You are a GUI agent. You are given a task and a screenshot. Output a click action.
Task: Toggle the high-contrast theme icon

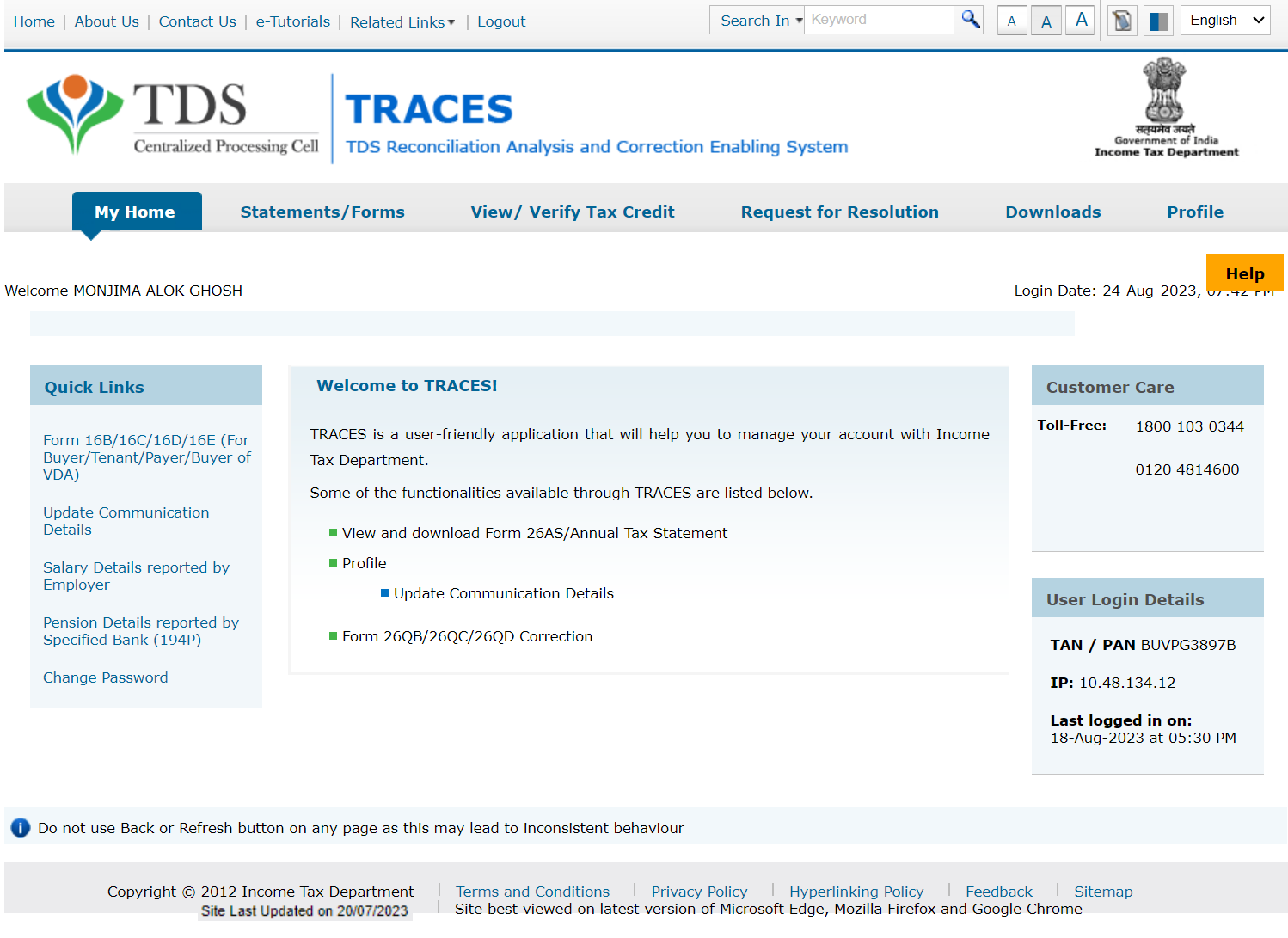click(1157, 20)
